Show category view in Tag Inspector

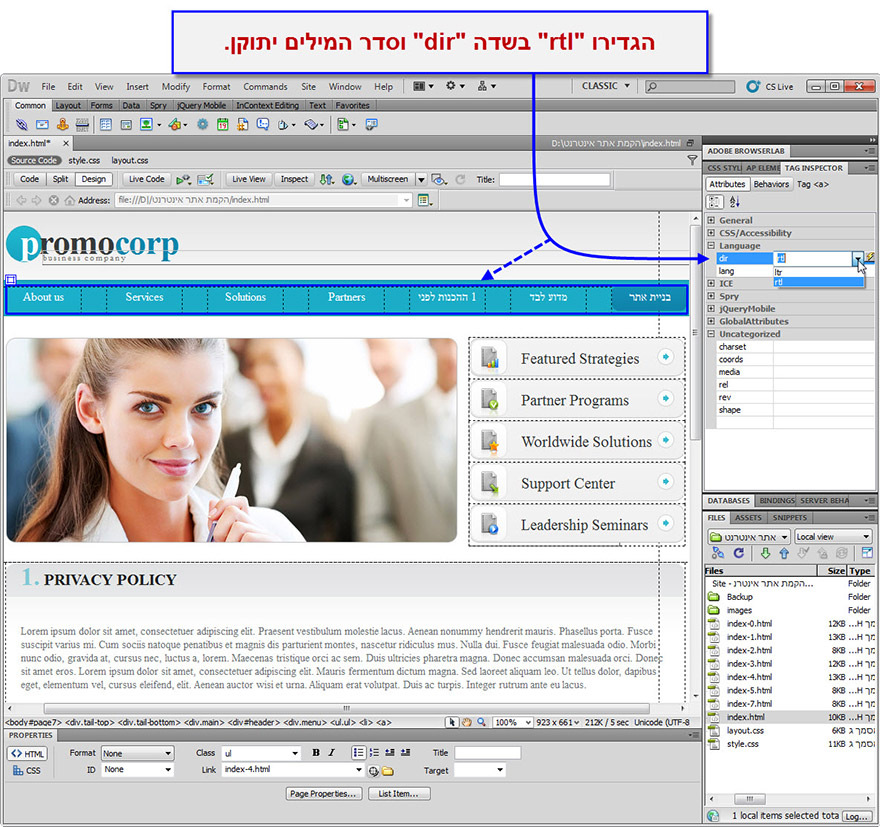[715, 202]
